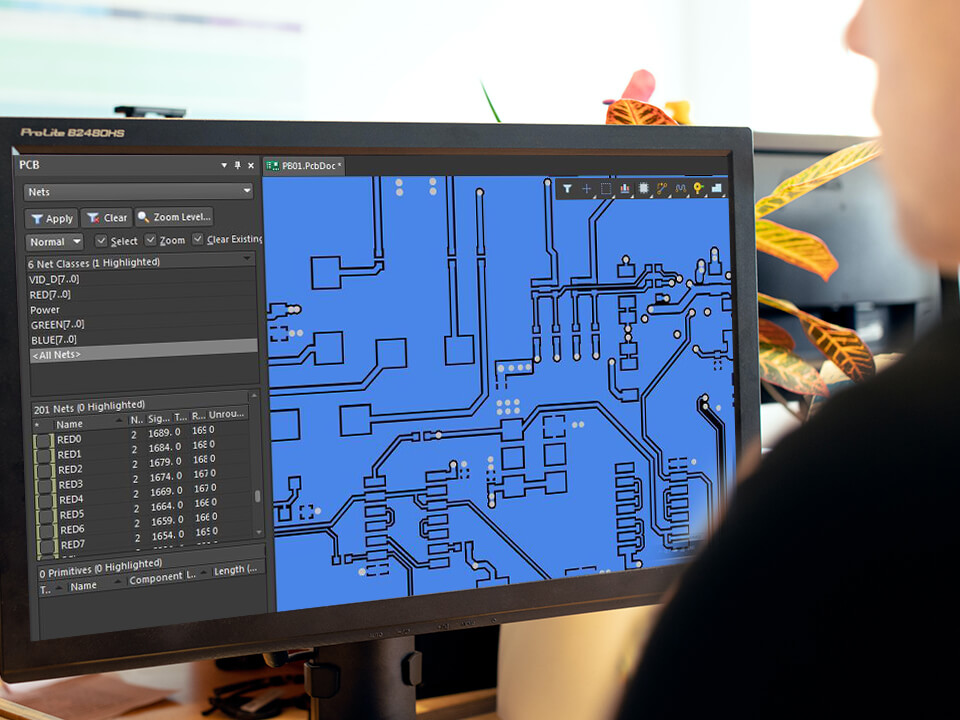Toggle the Clear Existing checkbox

coord(198,240)
